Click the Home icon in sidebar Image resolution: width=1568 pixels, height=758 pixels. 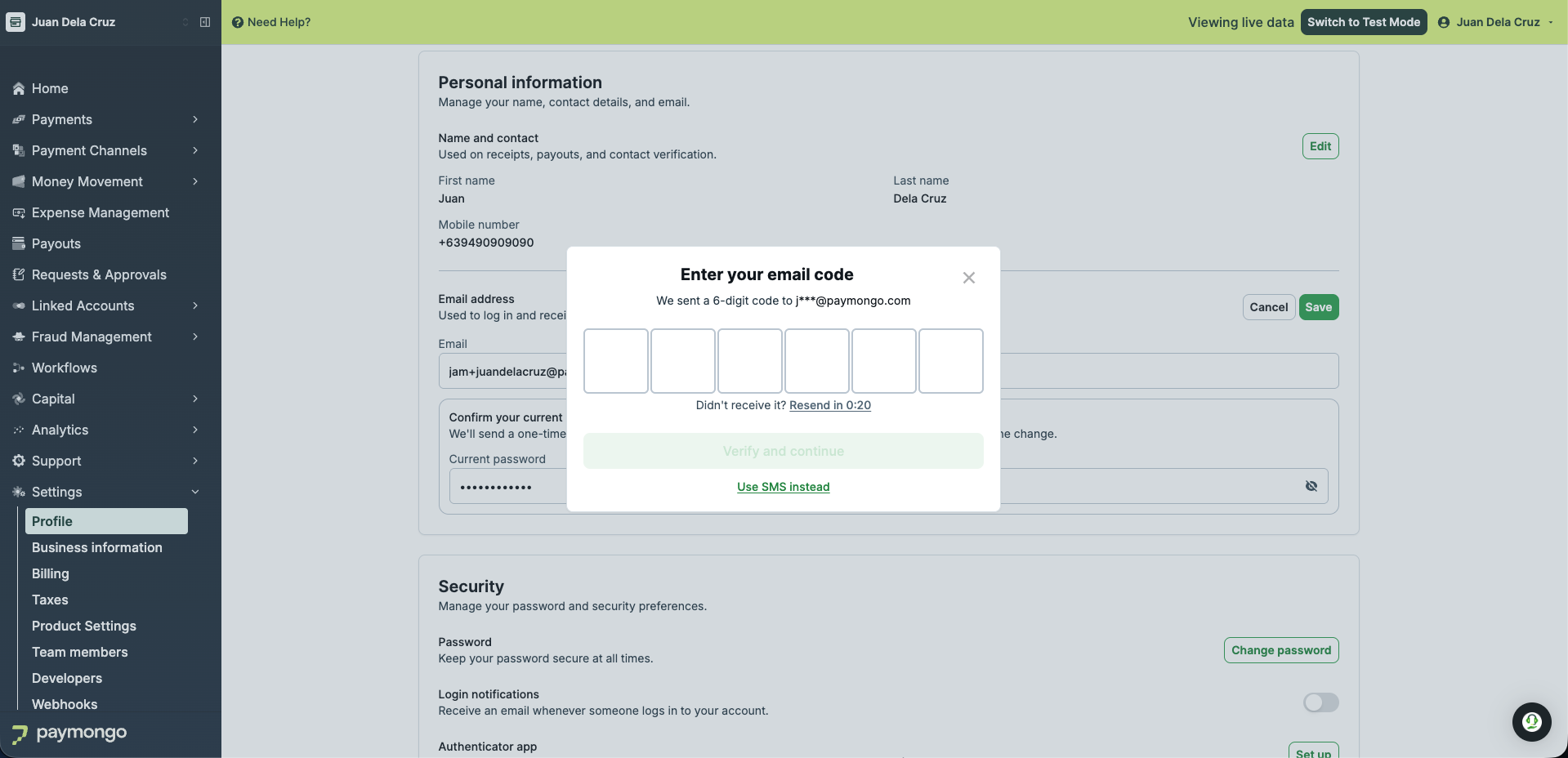[19, 88]
